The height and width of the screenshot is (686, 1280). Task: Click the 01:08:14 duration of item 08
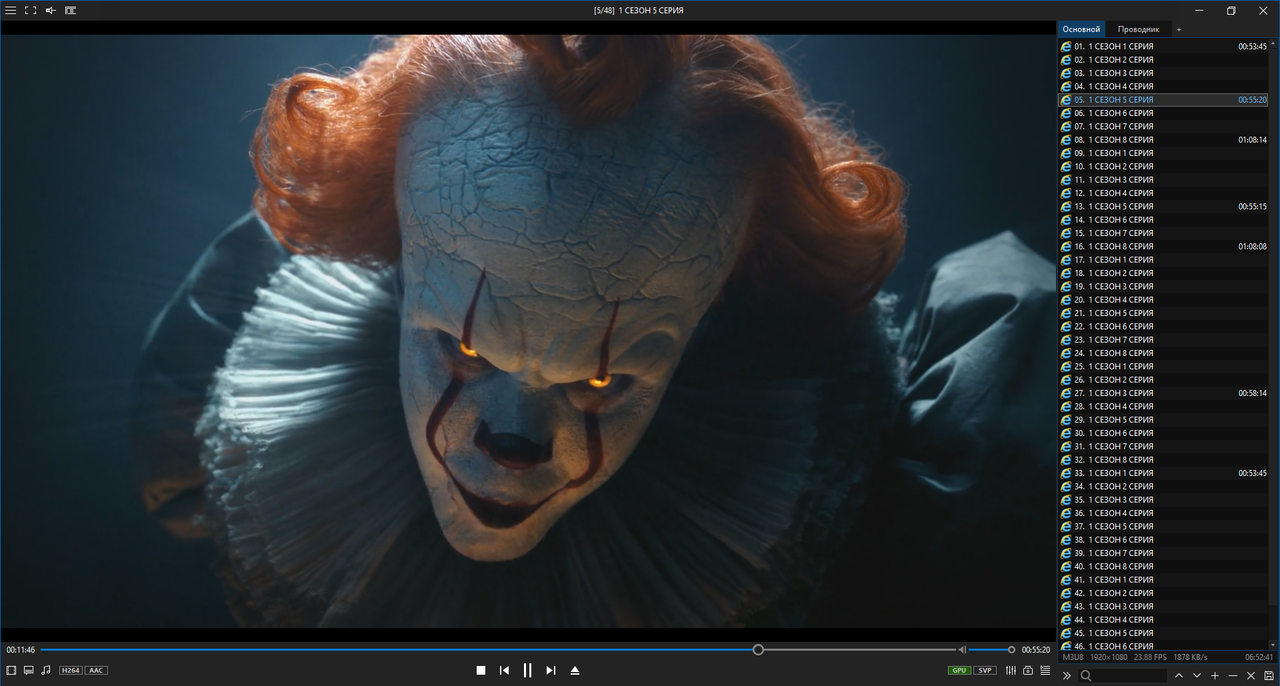(1252, 140)
